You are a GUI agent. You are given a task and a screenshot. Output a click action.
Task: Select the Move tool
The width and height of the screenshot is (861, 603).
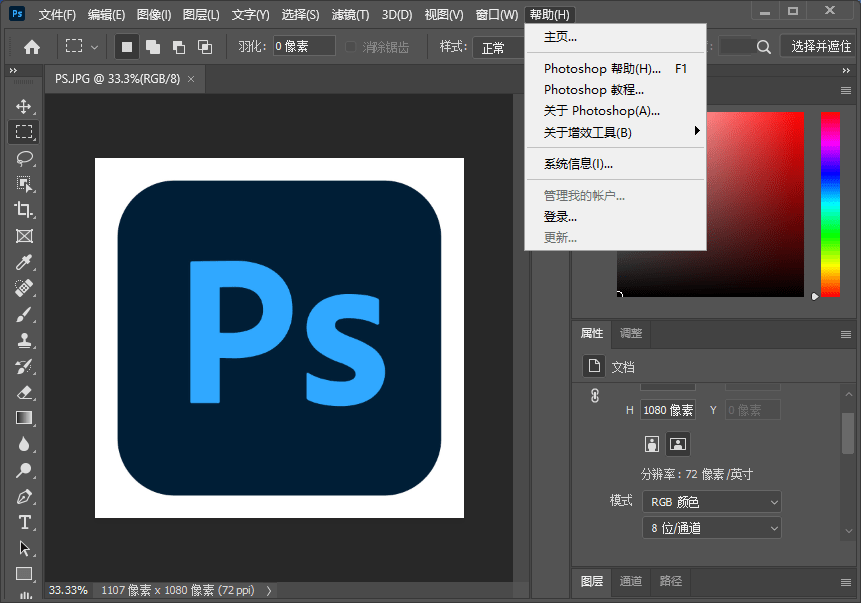(24, 106)
